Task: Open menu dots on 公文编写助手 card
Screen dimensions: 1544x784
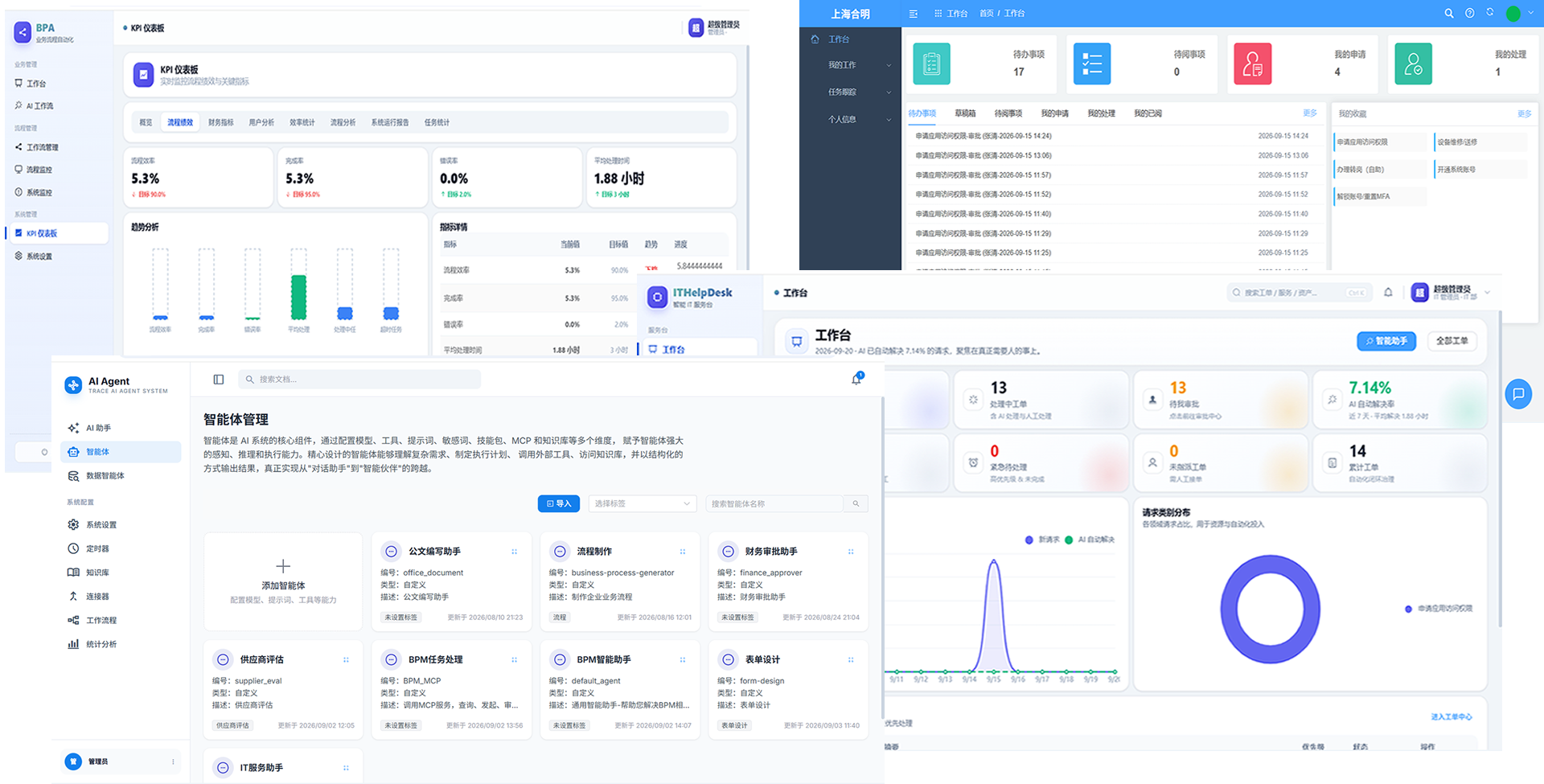Action: [515, 552]
